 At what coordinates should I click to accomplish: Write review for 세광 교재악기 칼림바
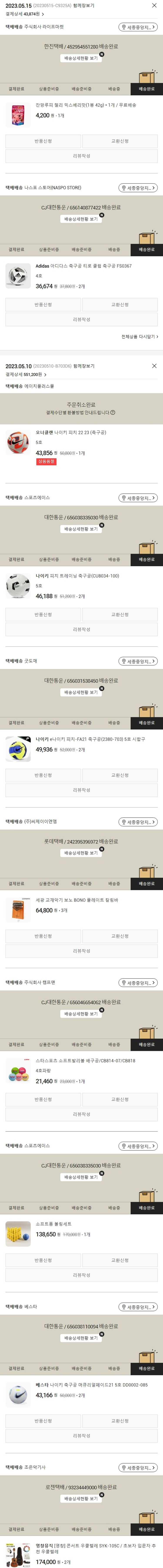[x=81, y=951]
